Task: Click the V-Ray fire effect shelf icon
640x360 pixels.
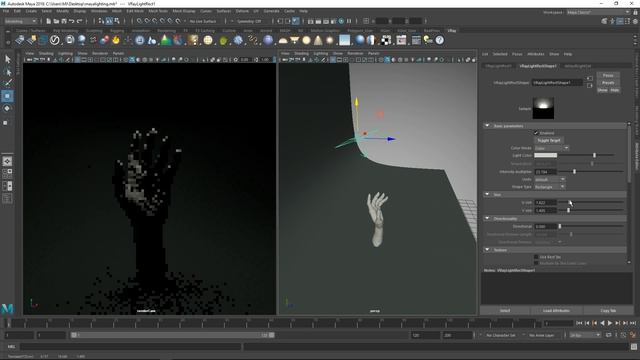Action: 116,40
